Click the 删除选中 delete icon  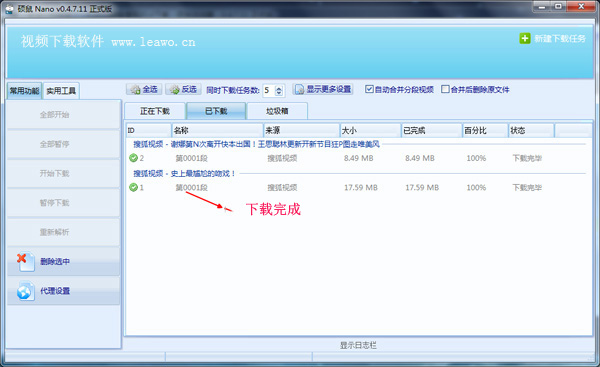pyautogui.click(x=25, y=262)
